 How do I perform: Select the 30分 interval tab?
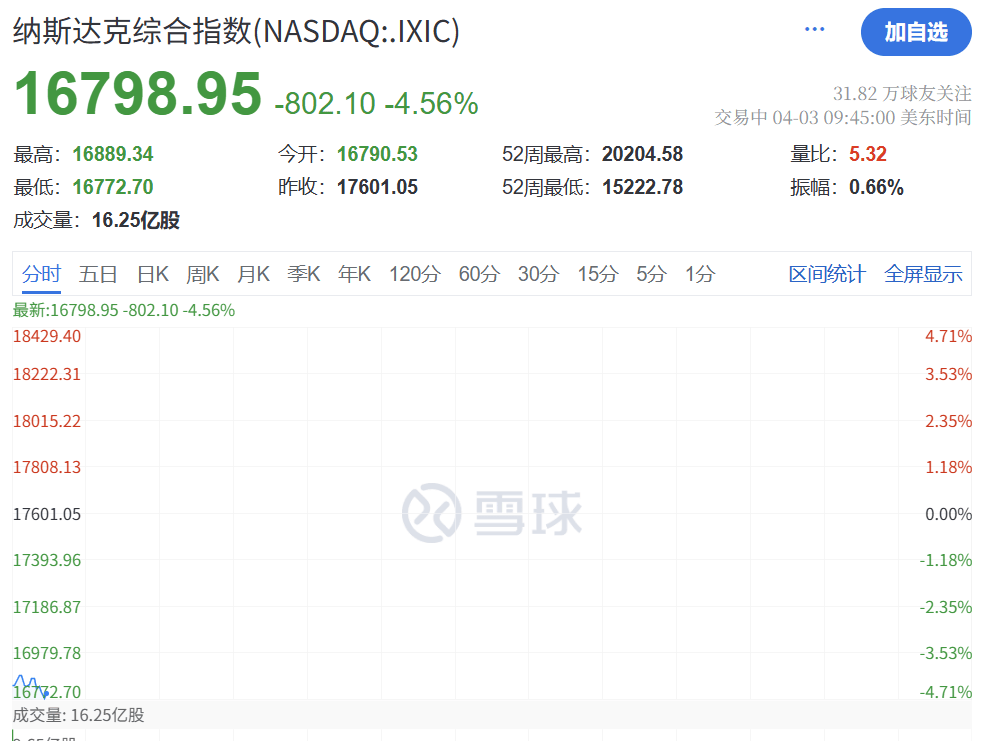(x=538, y=273)
